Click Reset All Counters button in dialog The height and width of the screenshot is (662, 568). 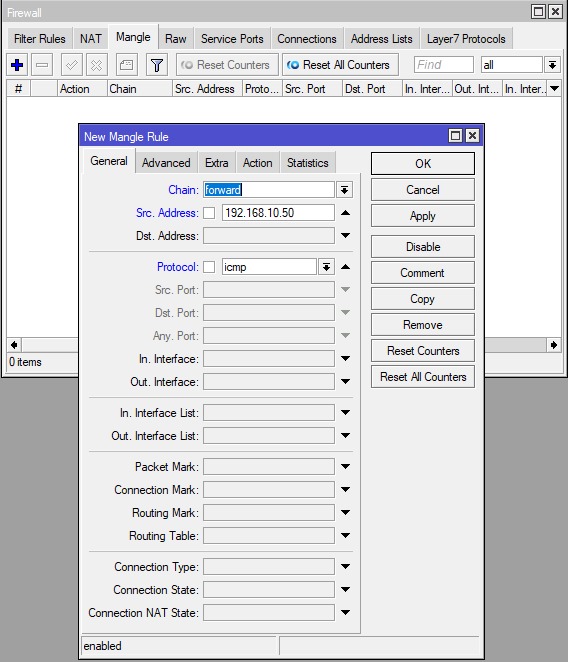[423, 377]
